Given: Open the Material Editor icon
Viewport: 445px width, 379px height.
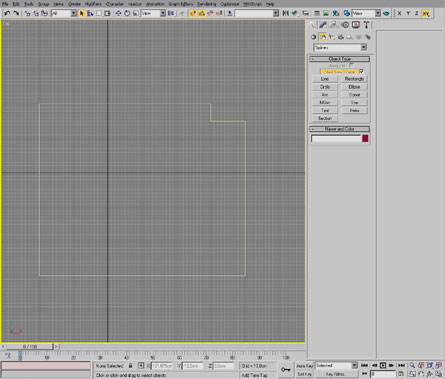Looking at the screenshot, I should [x=336, y=13].
